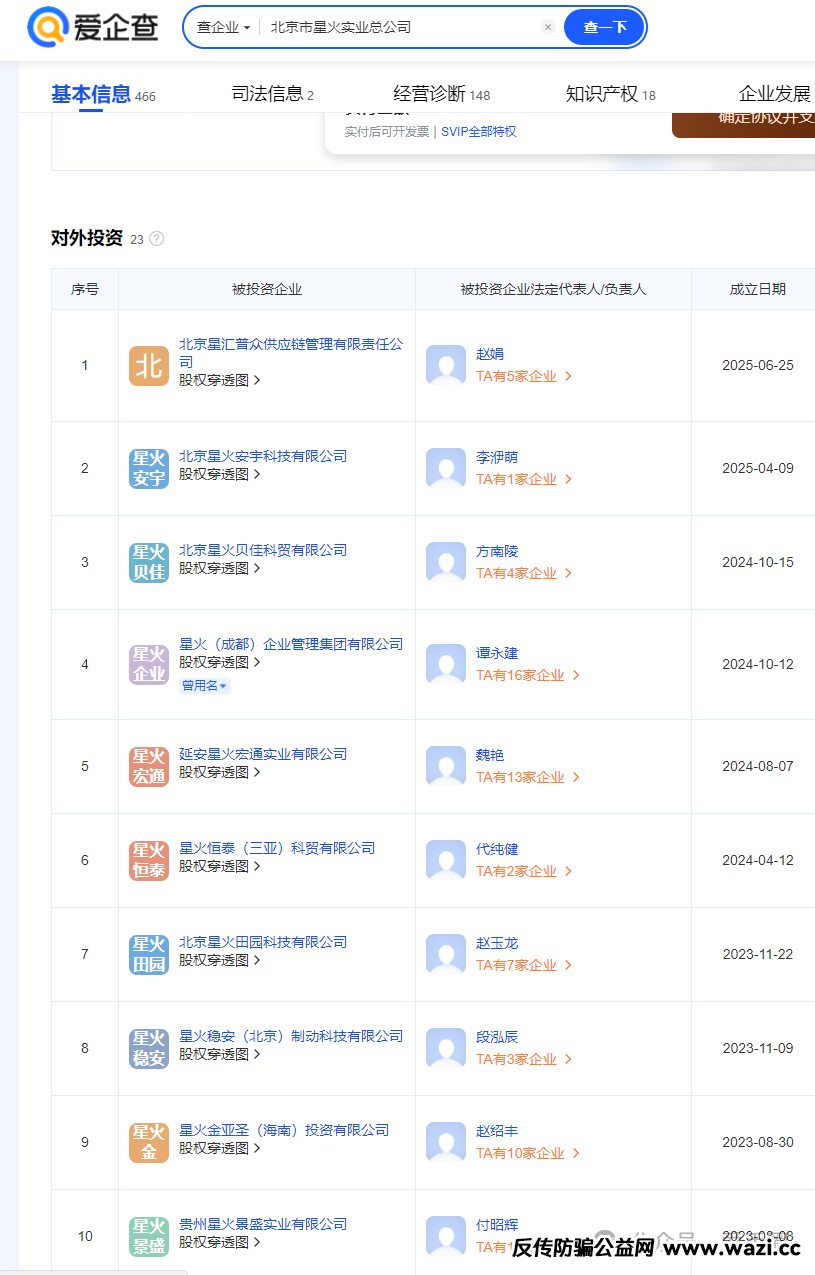Open 星火稳安（北京）制动科技有限公司 company page

291,1036
